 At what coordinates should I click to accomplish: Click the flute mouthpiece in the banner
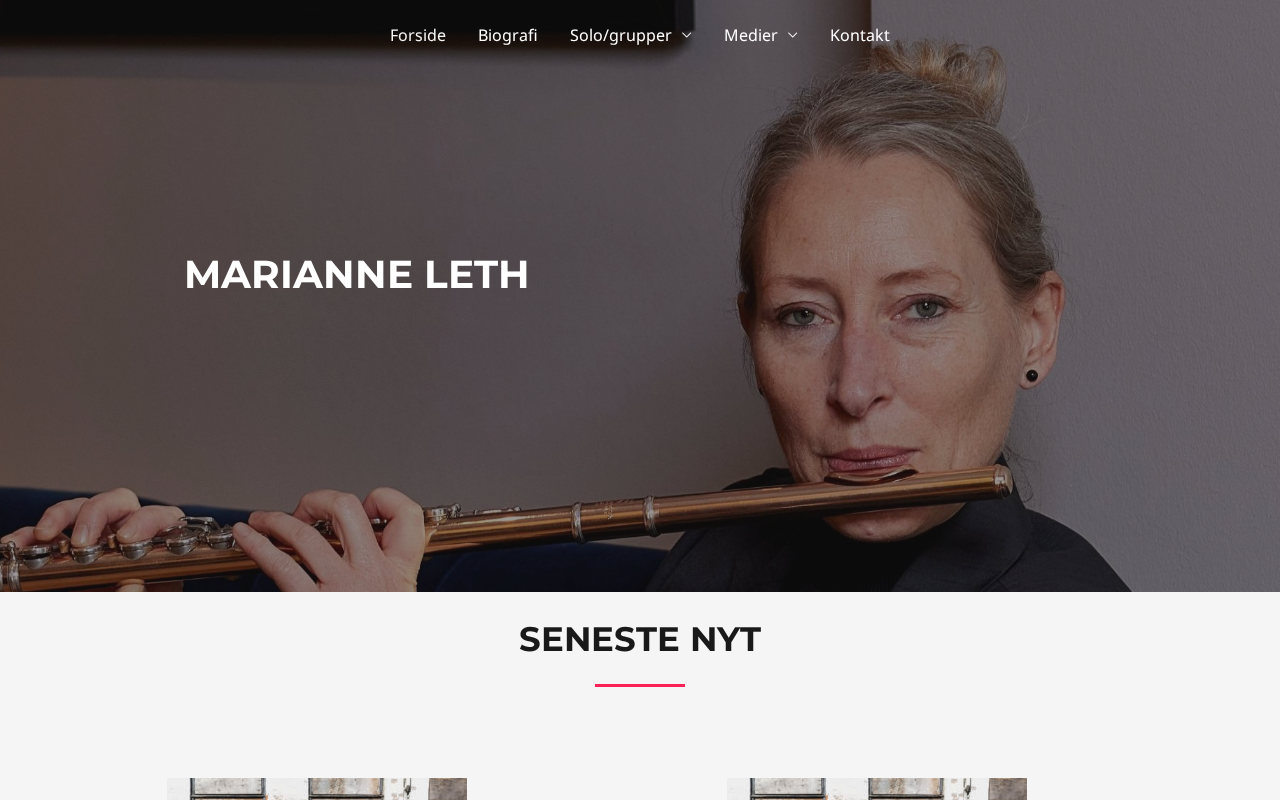[870, 478]
